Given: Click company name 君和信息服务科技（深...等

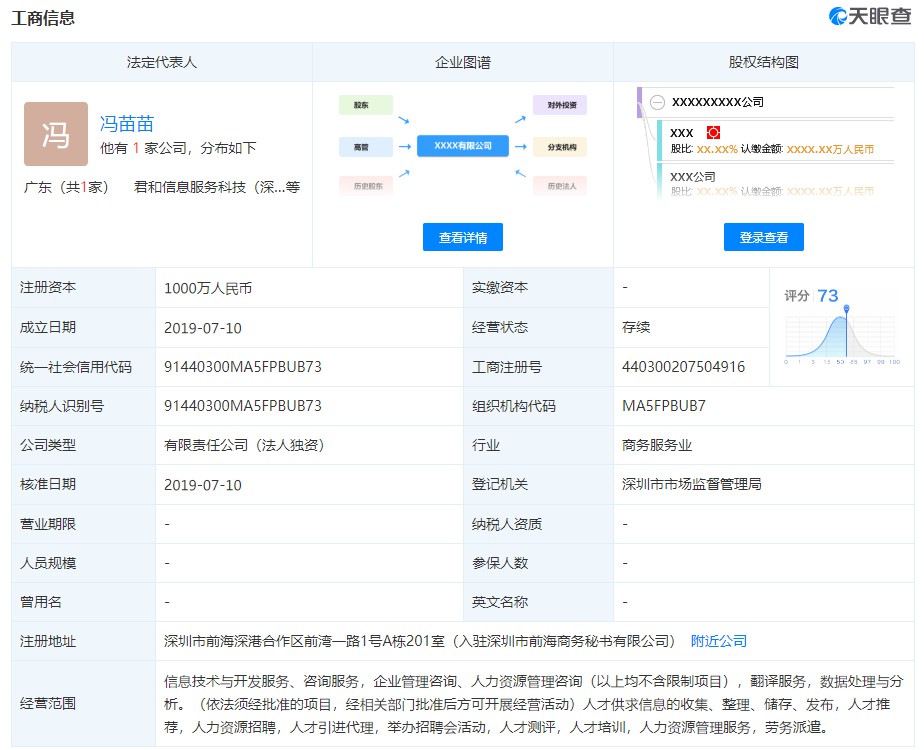Looking at the screenshot, I should point(217,187).
